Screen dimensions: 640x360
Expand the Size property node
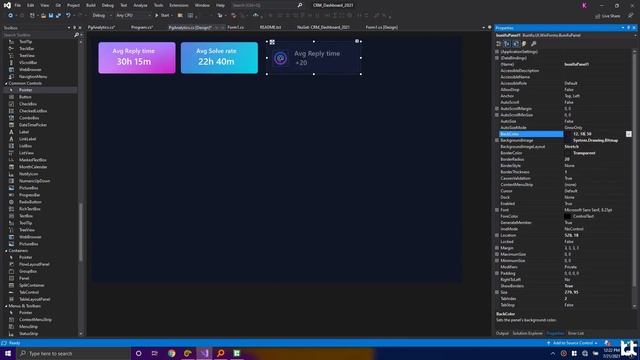click(497, 292)
